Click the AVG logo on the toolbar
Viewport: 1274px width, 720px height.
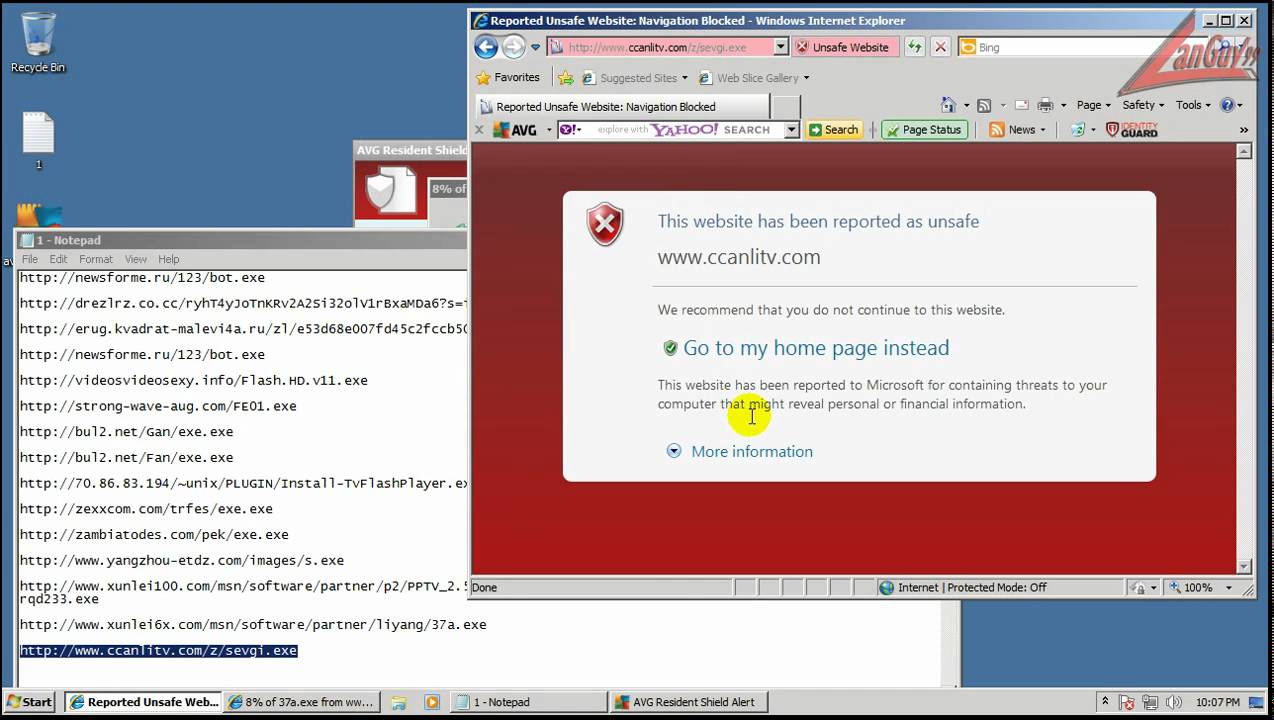pos(516,130)
